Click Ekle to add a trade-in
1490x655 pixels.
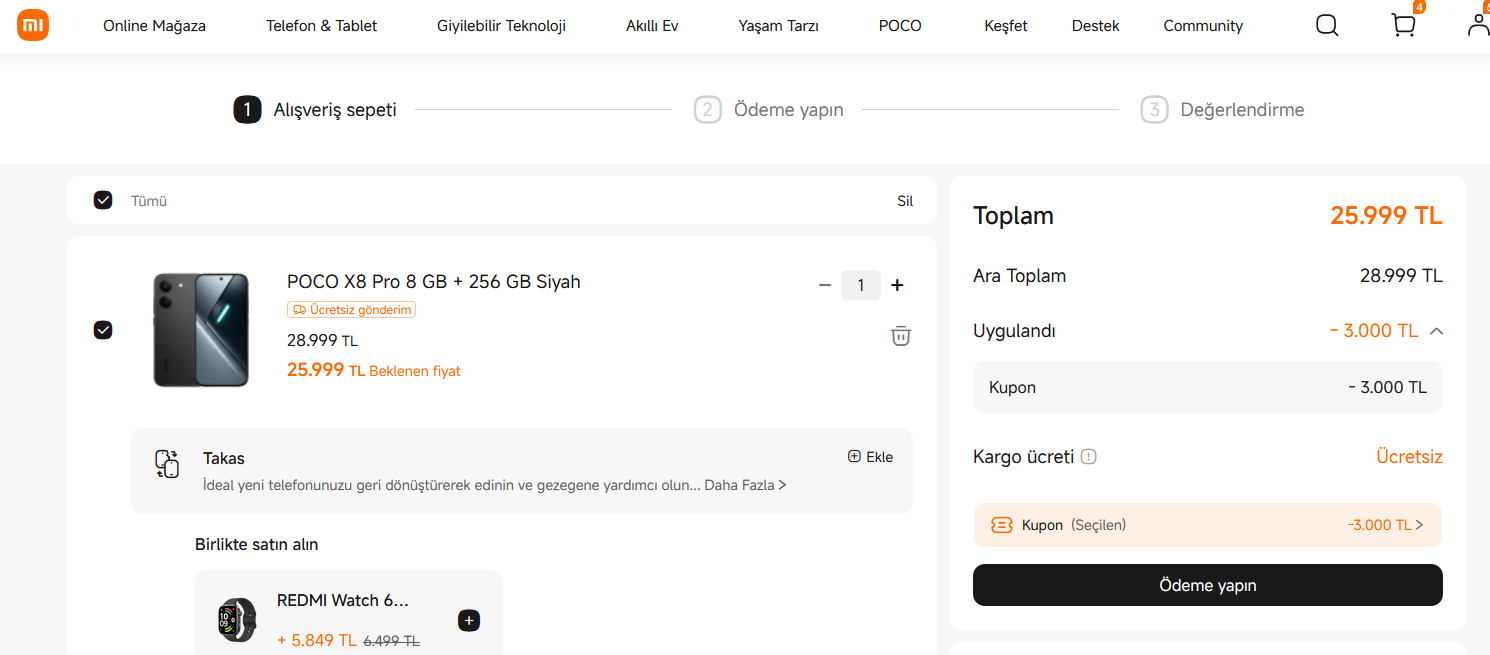870,457
